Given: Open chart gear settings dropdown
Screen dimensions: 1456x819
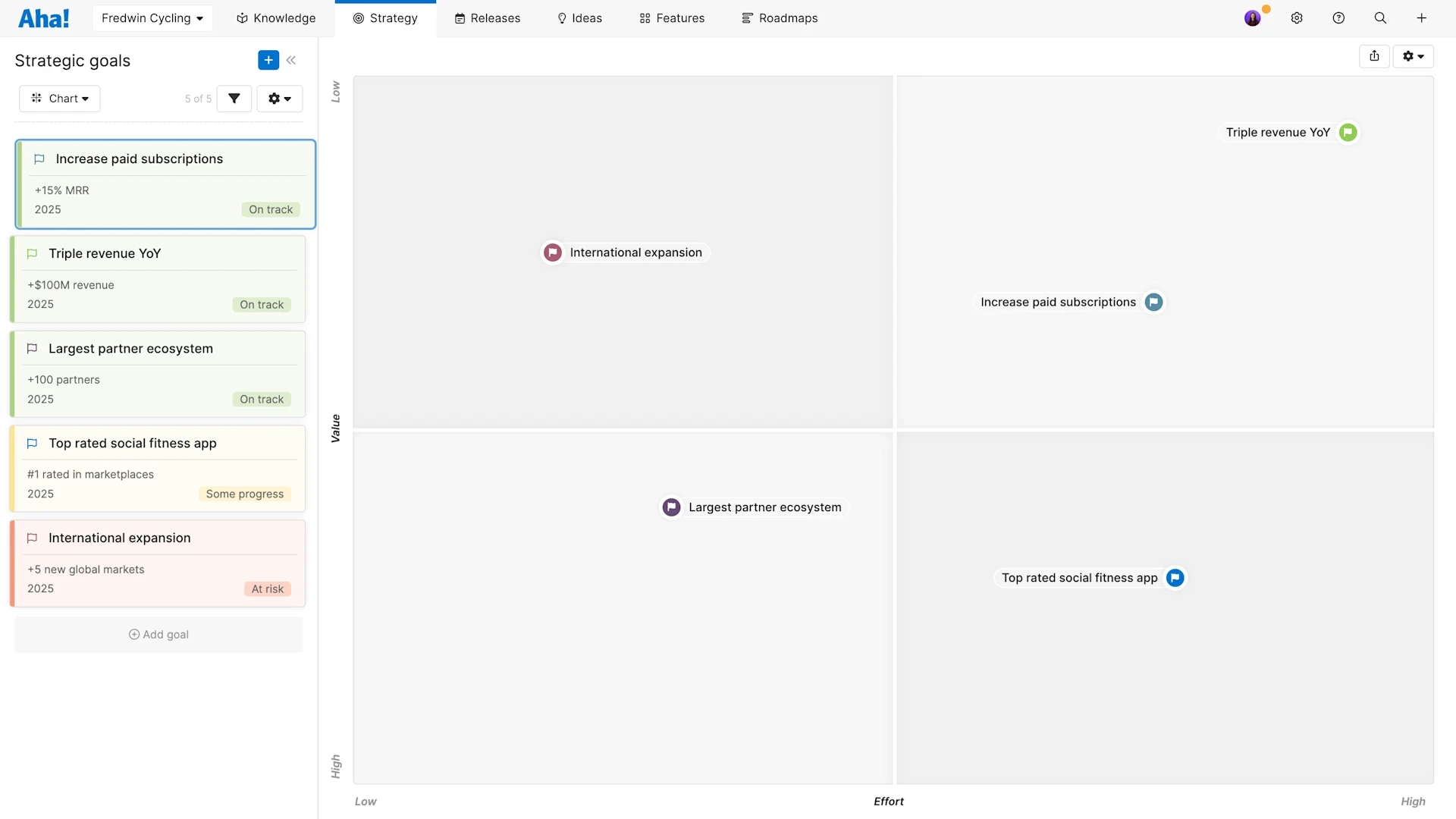Looking at the screenshot, I should click(1413, 56).
